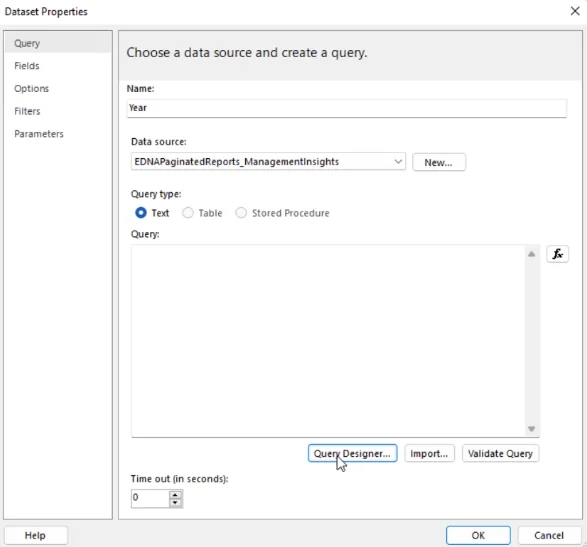Click Validate Query
The image size is (587, 547).
pyautogui.click(x=500, y=453)
